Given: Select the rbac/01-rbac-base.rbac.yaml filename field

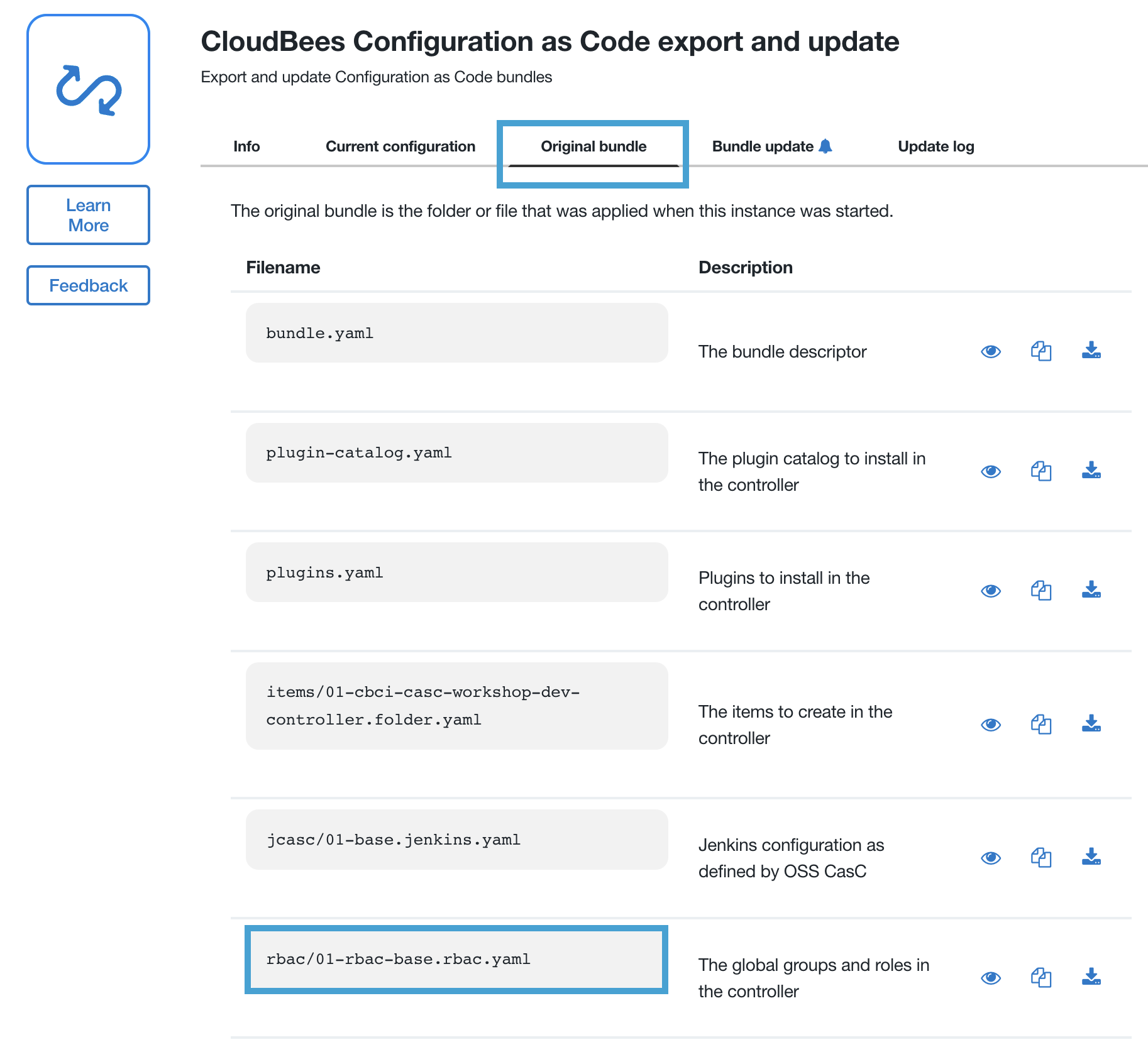Looking at the screenshot, I should tap(456, 960).
